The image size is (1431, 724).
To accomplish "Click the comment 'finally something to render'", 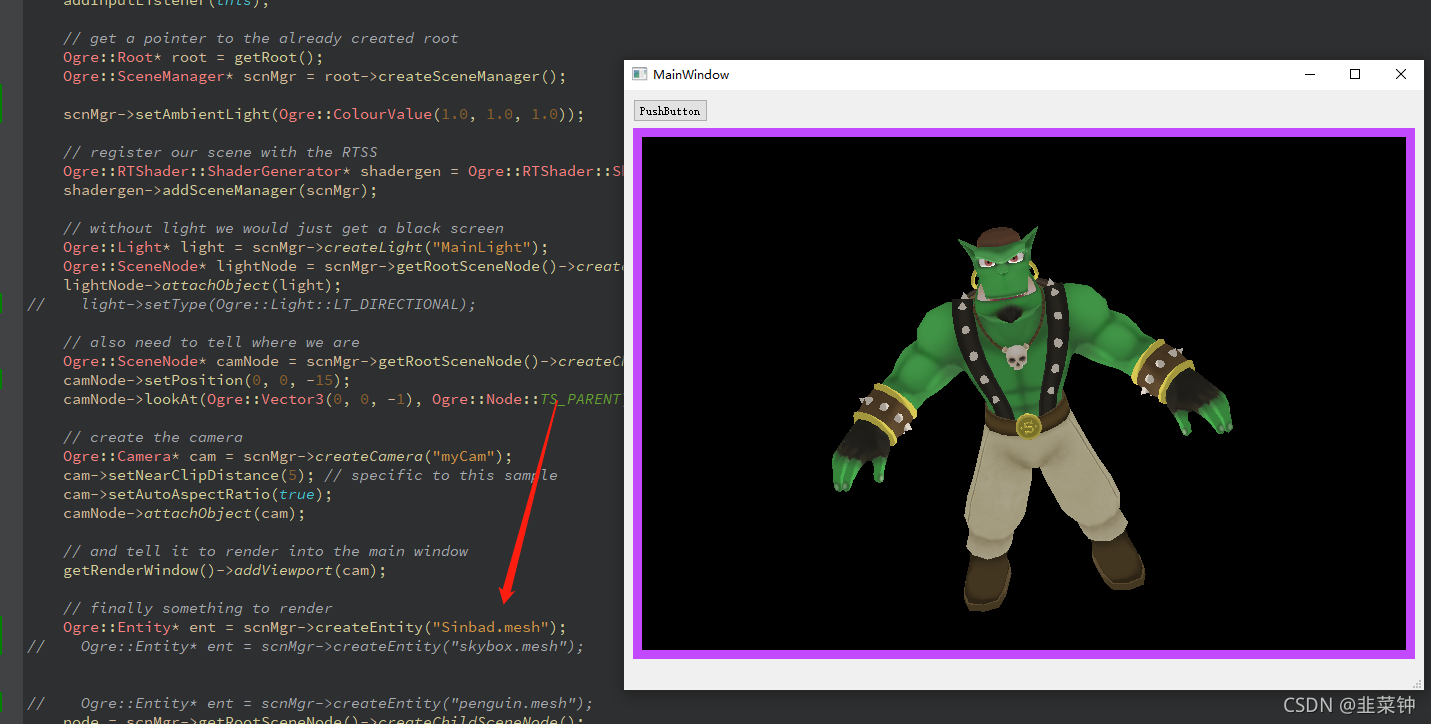I will pos(198,608).
